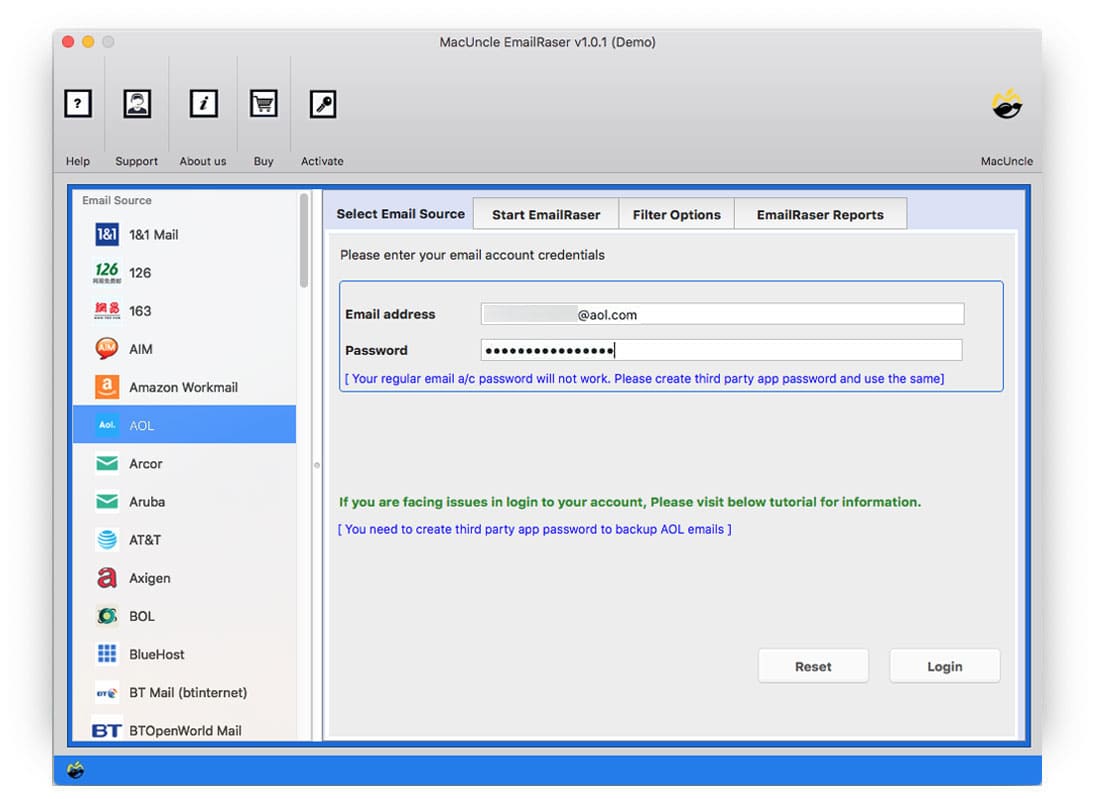This screenshot has width=1096, height=799.
Task: Select the 126 mail source icon
Action: (107, 273)
